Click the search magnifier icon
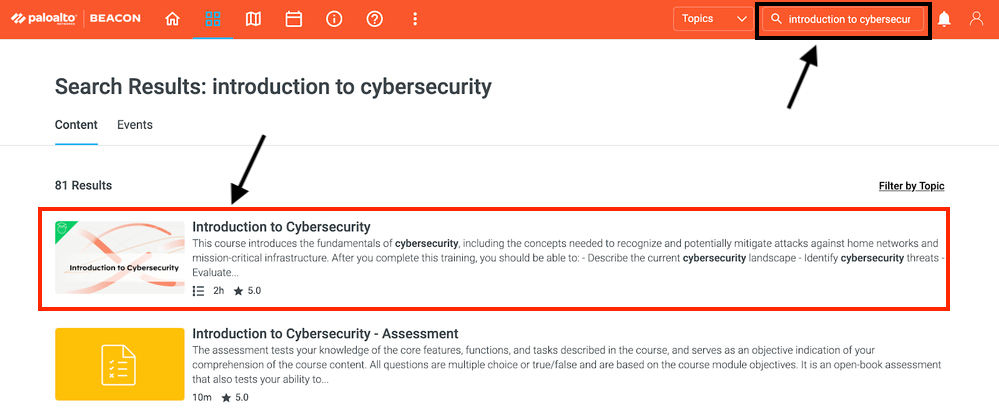The image size is (999, 416). tap(776, 19)
